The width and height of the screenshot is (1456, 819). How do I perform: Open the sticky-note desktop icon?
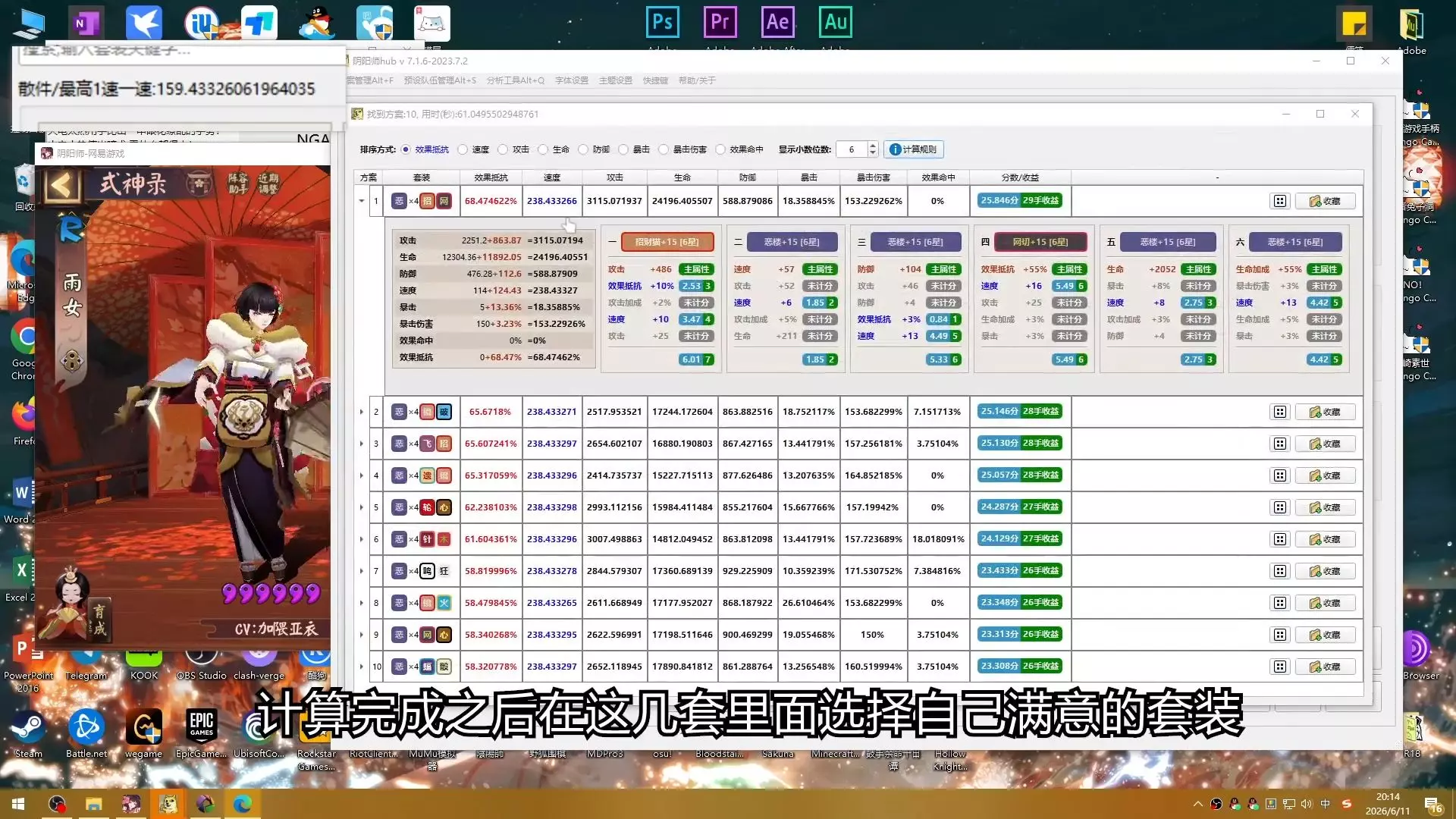click(x=1354, y=23)
